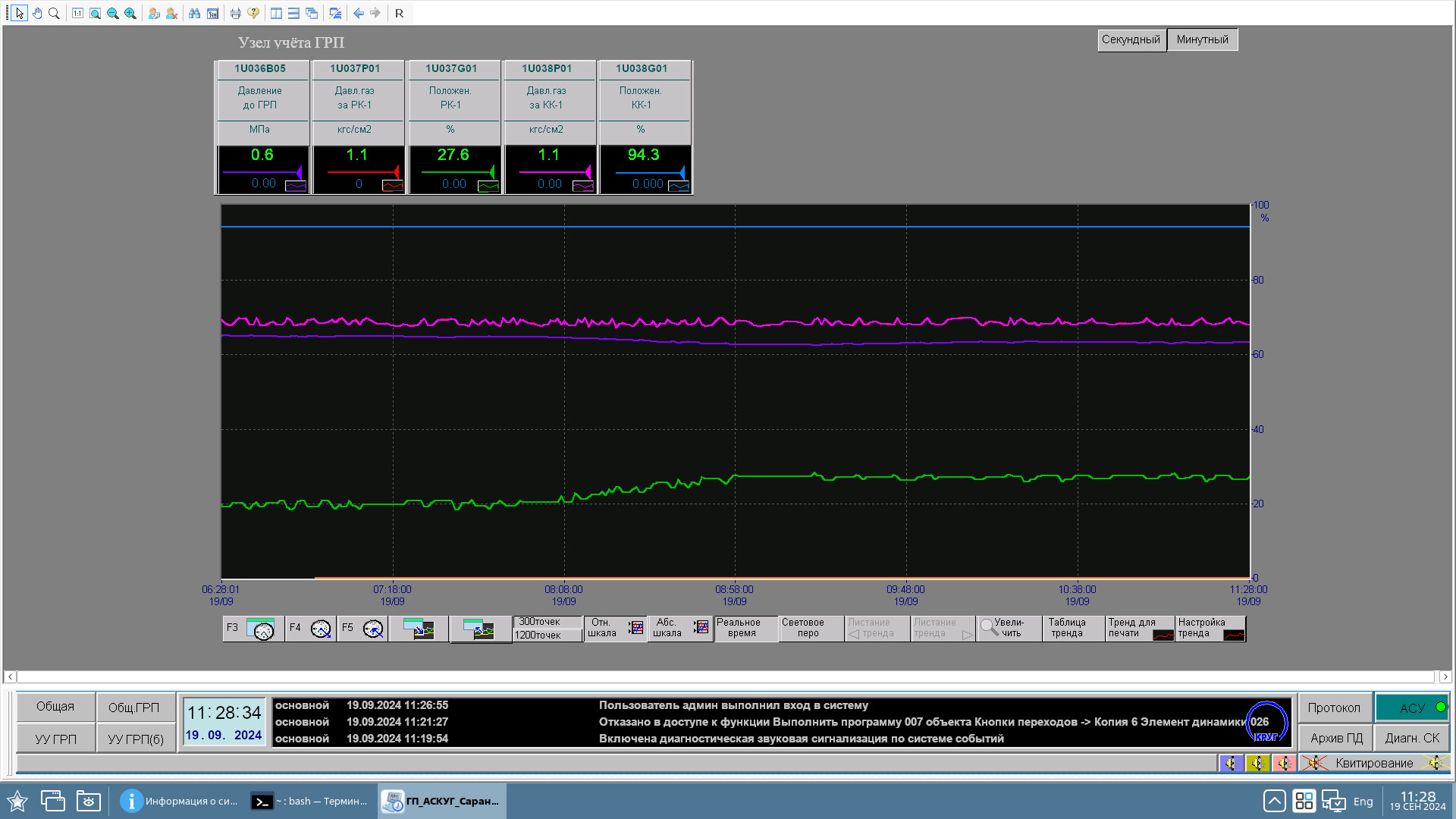
Task: Click the binoculars search icon
Action: (195, 13)
